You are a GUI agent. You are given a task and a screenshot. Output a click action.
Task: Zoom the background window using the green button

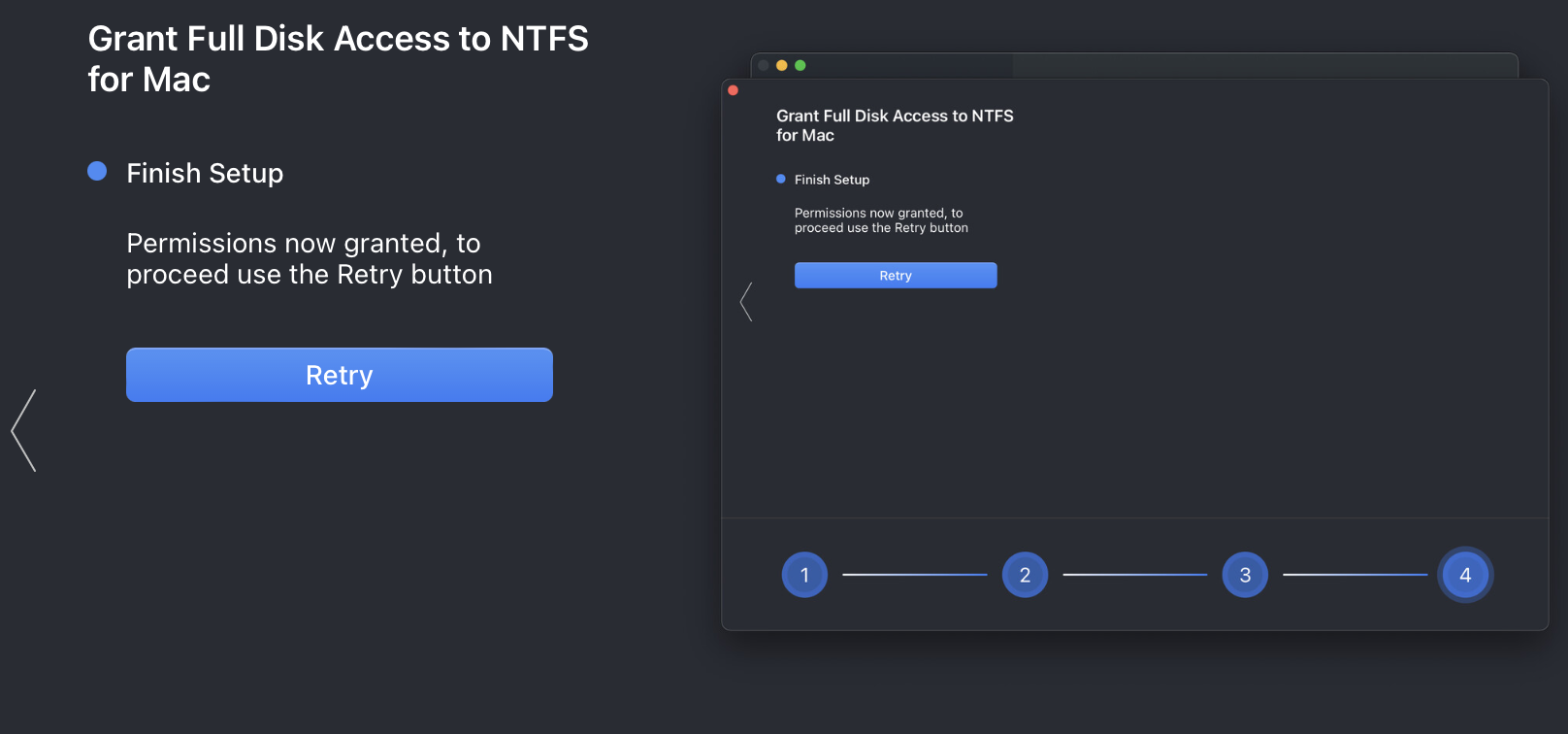800,65
